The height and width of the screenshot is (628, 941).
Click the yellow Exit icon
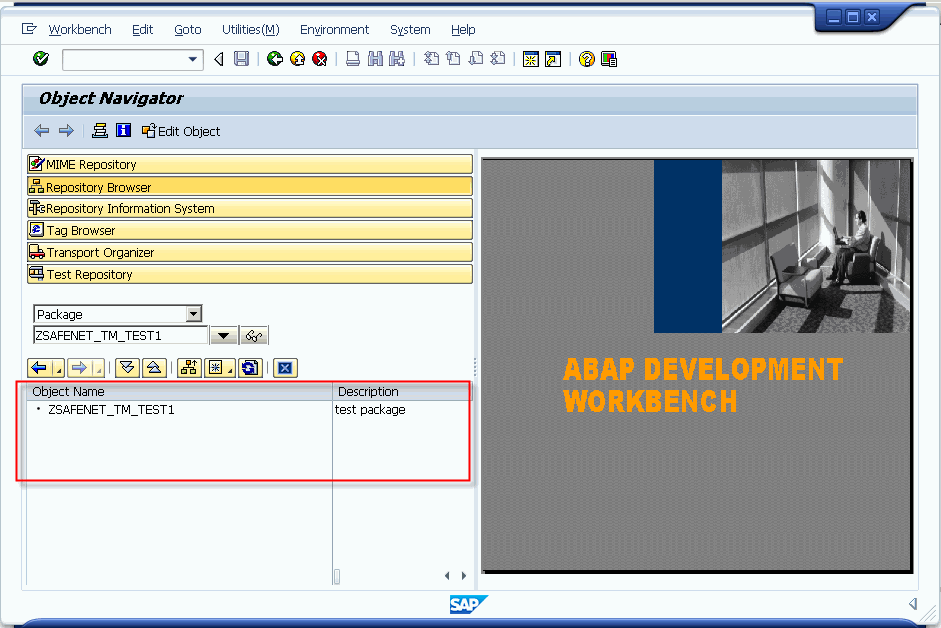pyautogui.click(x=298, y=59)
